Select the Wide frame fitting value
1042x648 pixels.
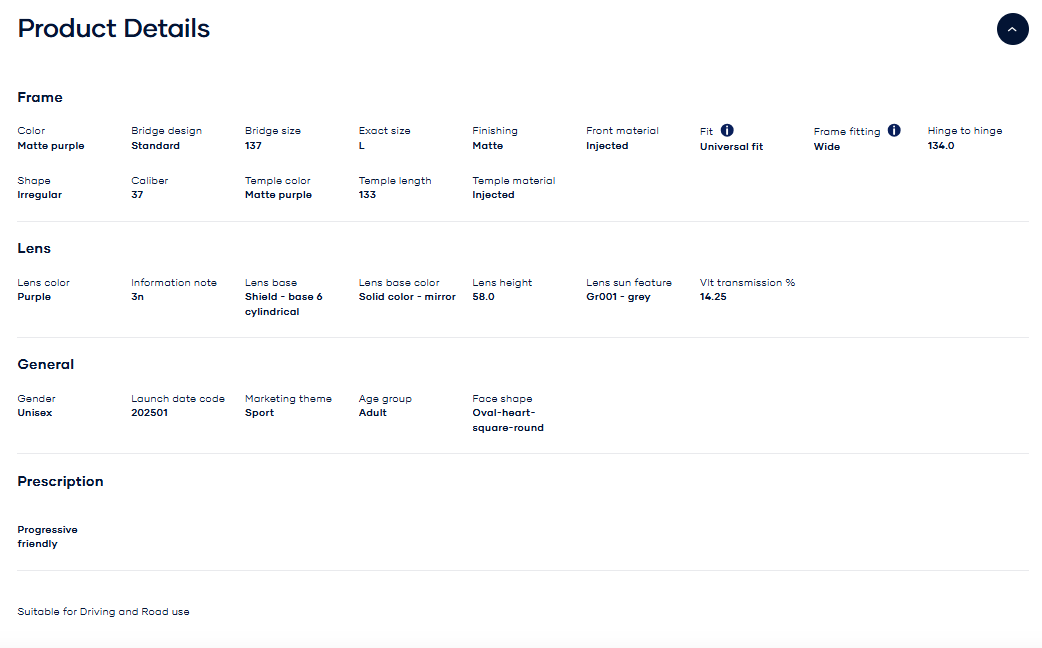pyautogui.click(x=826, y=147)
